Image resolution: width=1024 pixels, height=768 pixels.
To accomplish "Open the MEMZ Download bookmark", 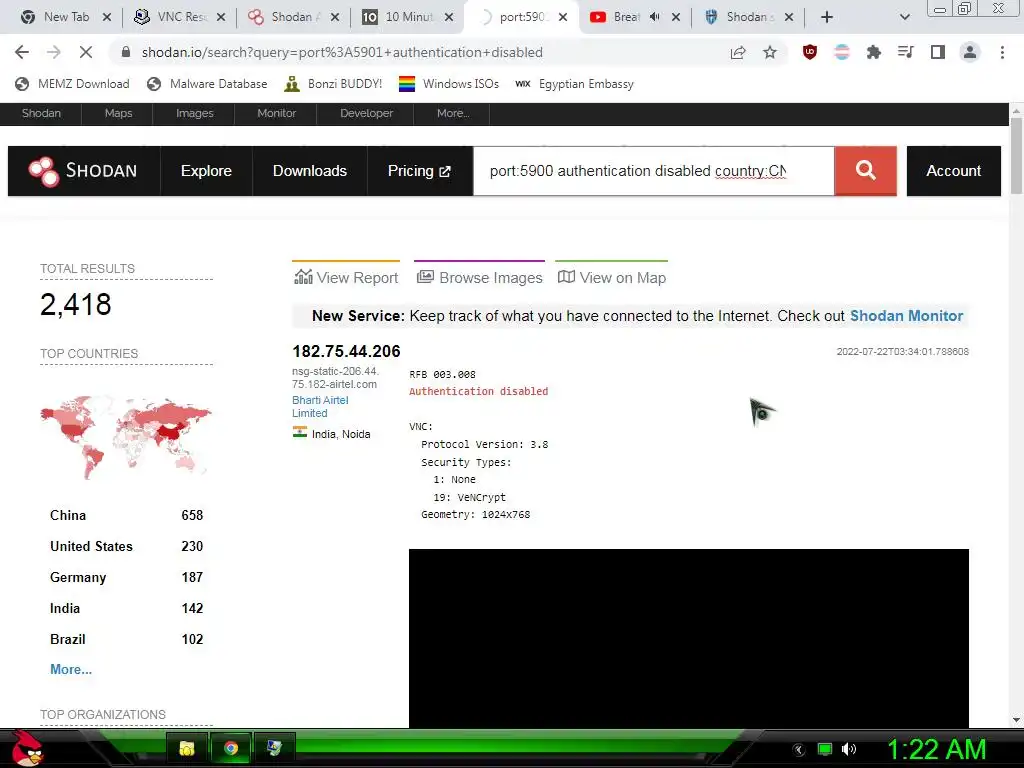I will click(72, 84).
